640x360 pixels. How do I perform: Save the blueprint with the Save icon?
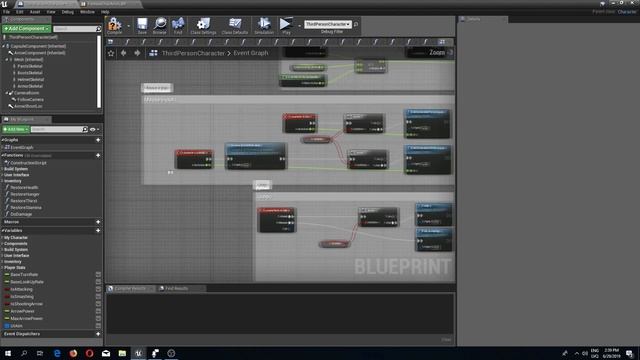pos(142,25)
